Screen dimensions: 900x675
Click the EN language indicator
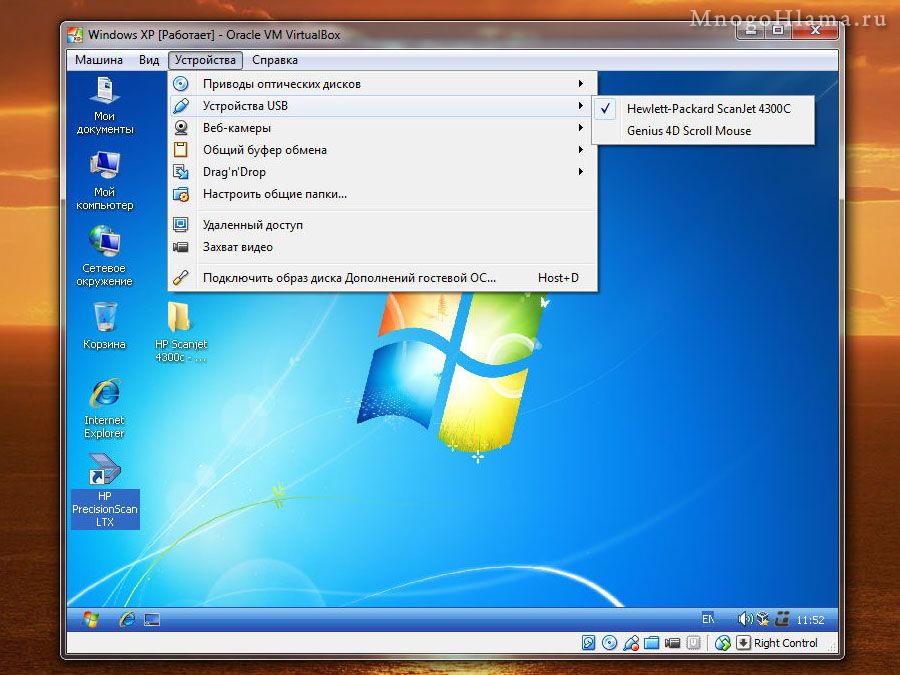click(708, 619)
